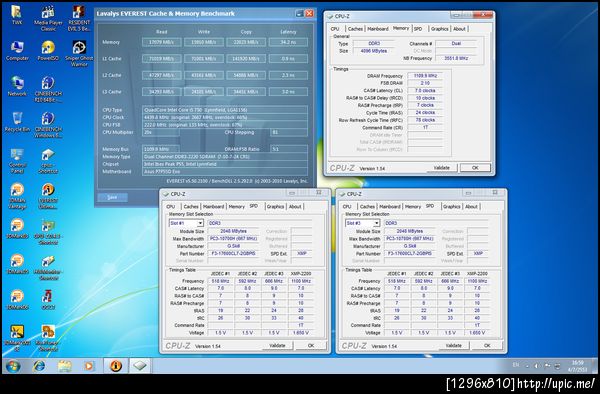Open Graphics tab in CPU-Z Memory window
Screen dimensions: 600x394
click(439, 29)
